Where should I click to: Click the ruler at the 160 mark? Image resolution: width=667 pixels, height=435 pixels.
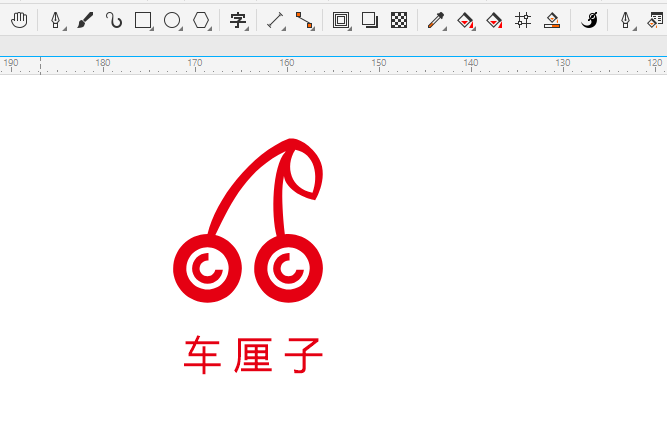point(287,65)
